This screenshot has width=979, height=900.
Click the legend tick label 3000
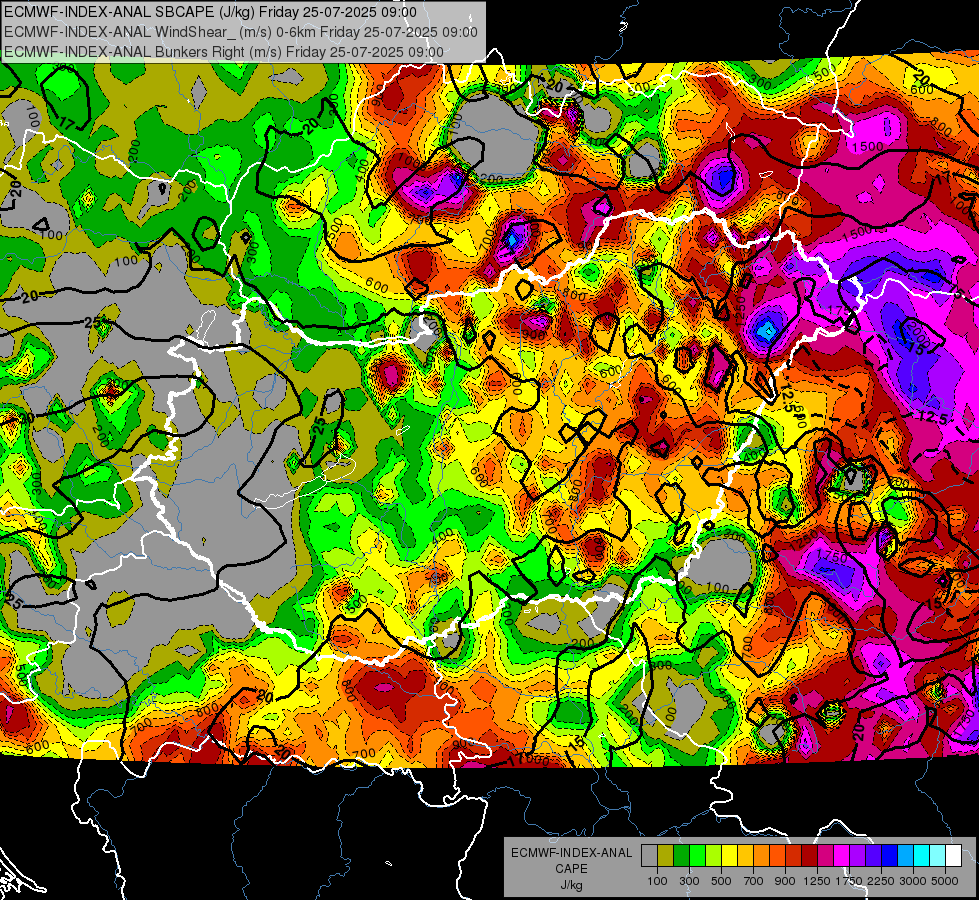913,881
